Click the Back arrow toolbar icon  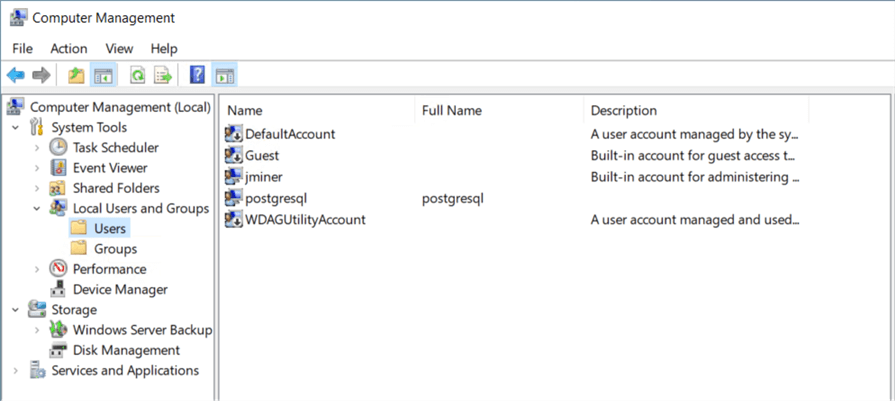[x=15, y=75]
